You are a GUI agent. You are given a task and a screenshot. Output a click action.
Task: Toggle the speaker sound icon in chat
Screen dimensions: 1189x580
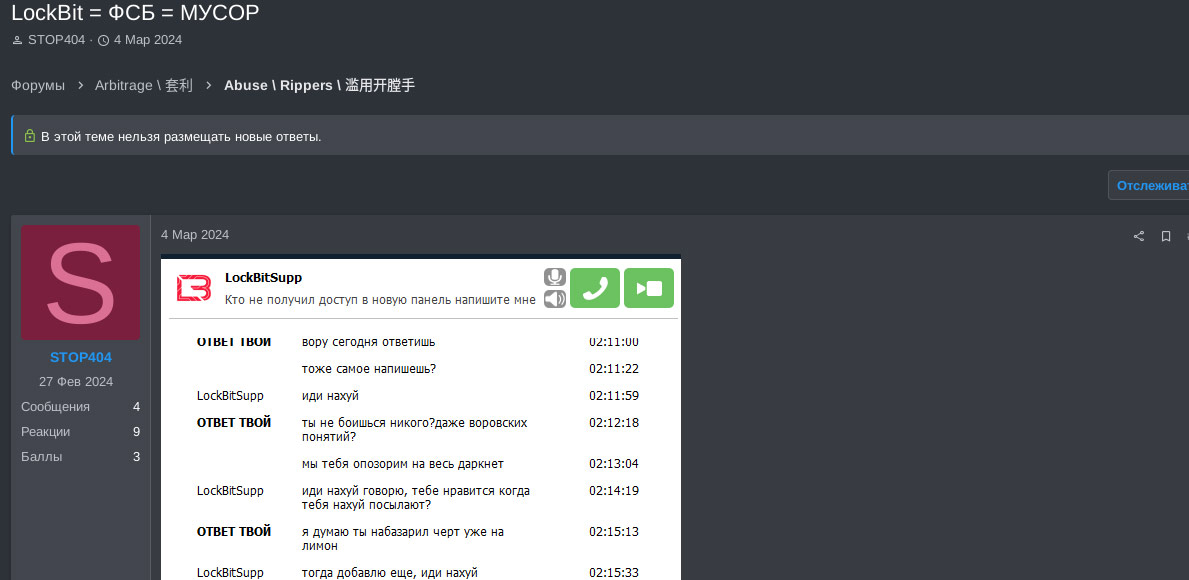554,299
